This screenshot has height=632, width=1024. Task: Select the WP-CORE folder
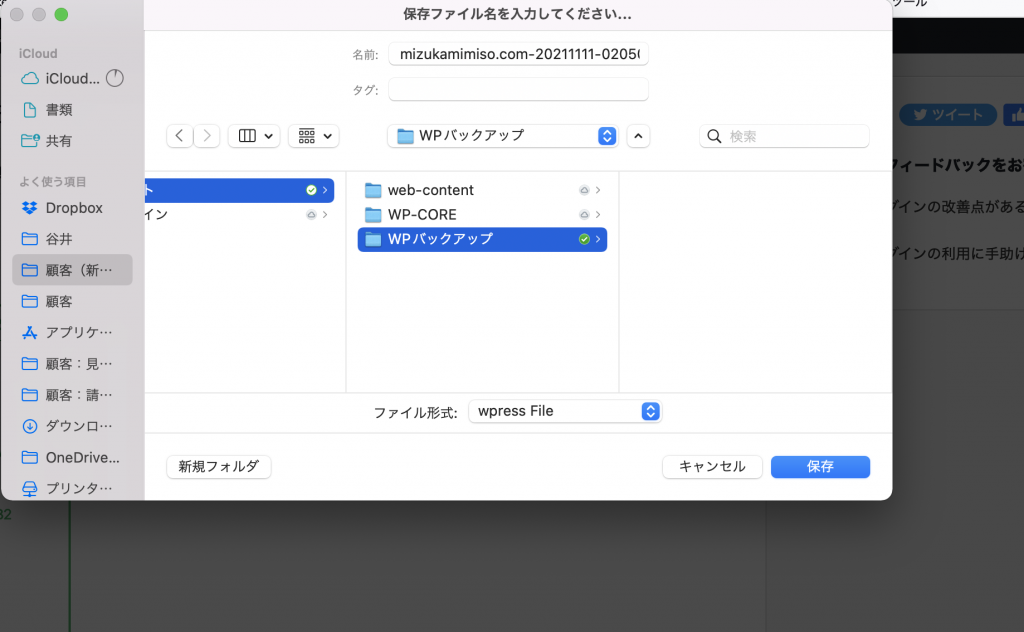pyautogui.click(x=422, y=215)
